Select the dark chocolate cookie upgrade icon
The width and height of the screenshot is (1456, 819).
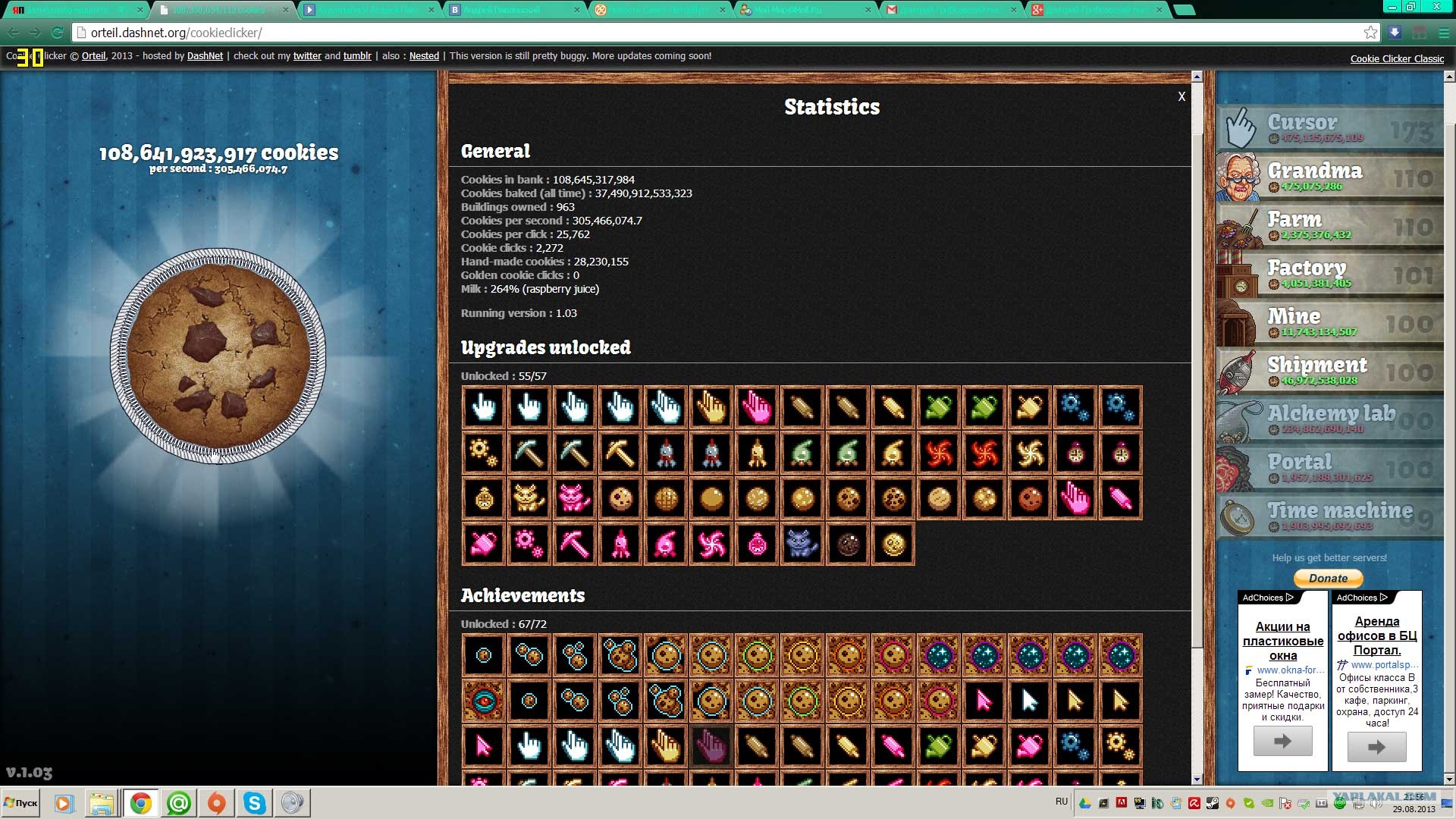pos(848,544)
